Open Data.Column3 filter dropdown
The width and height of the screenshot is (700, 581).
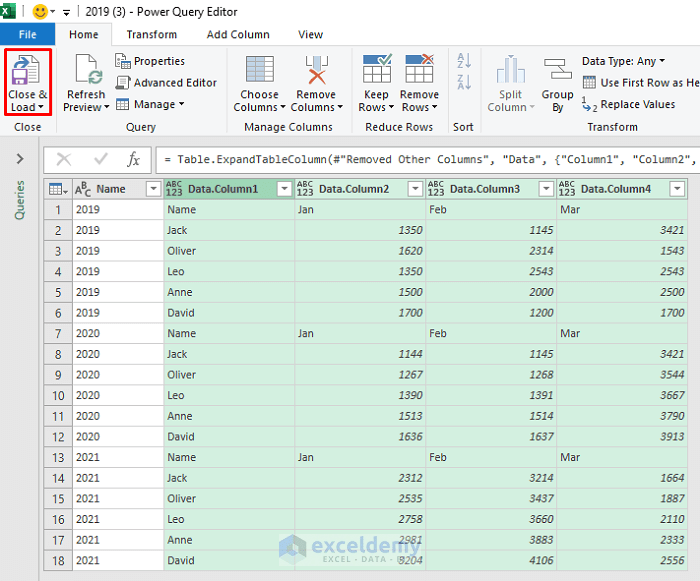(546, 189)
